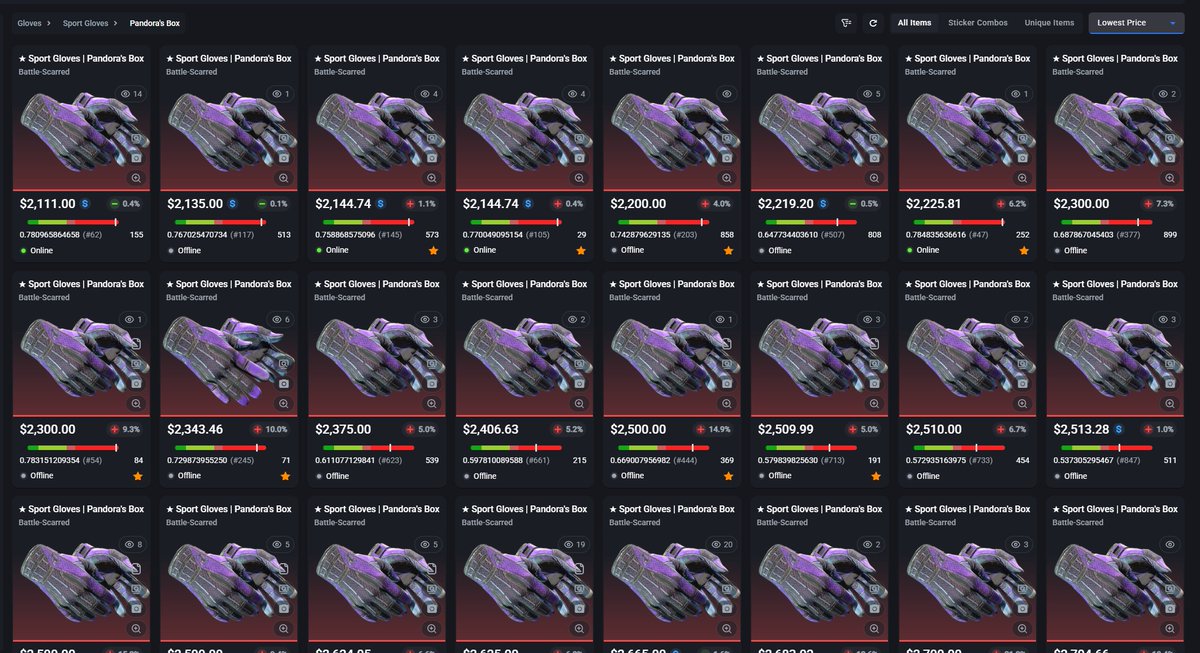Click the price text $2,225.81
The height and width of the screenshot is (653, 1200).
pyautogui.click(x=935, y=203)
